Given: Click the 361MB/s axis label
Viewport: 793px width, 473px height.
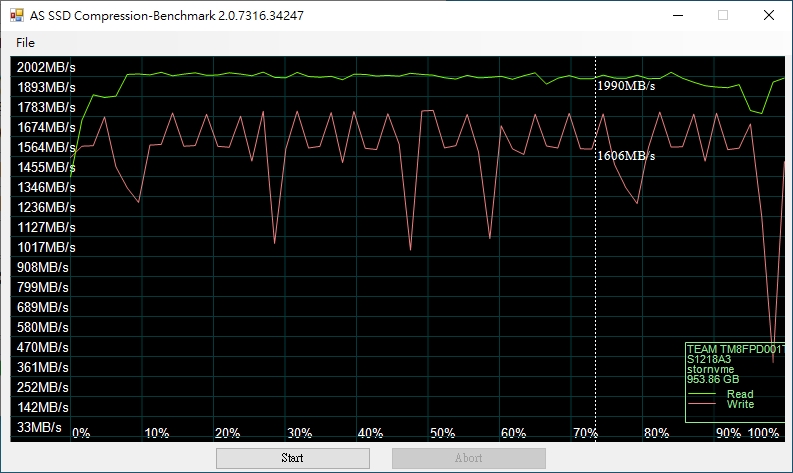Looking at the screenshot, I should coord(42,367).
